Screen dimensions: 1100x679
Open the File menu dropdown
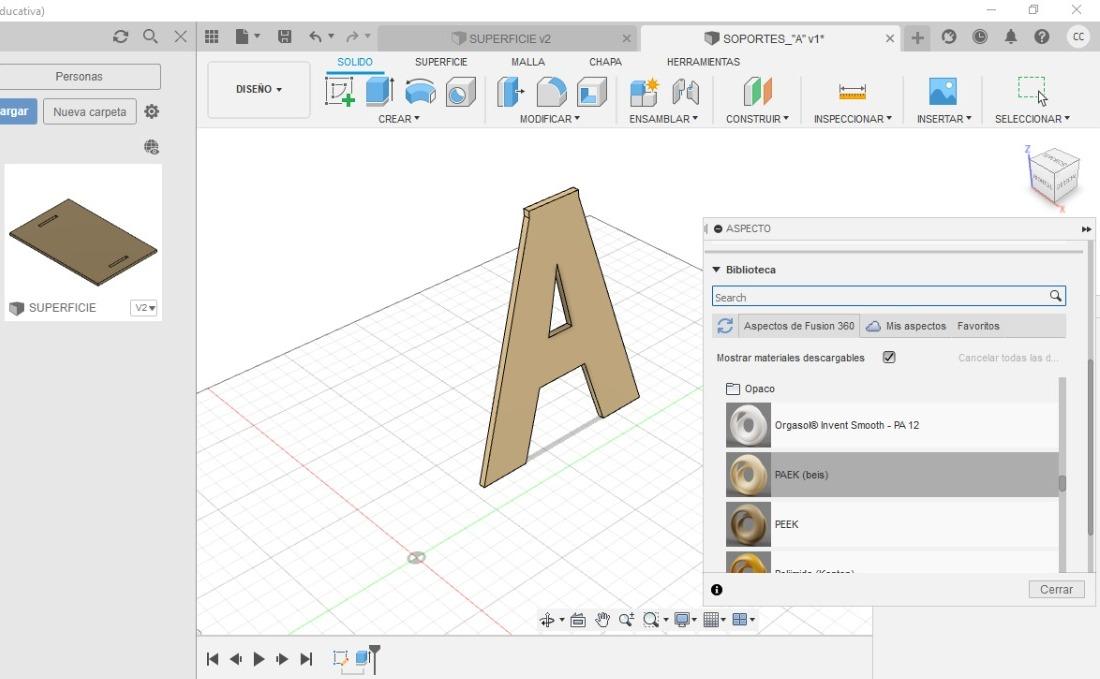(x=247, y=36)
